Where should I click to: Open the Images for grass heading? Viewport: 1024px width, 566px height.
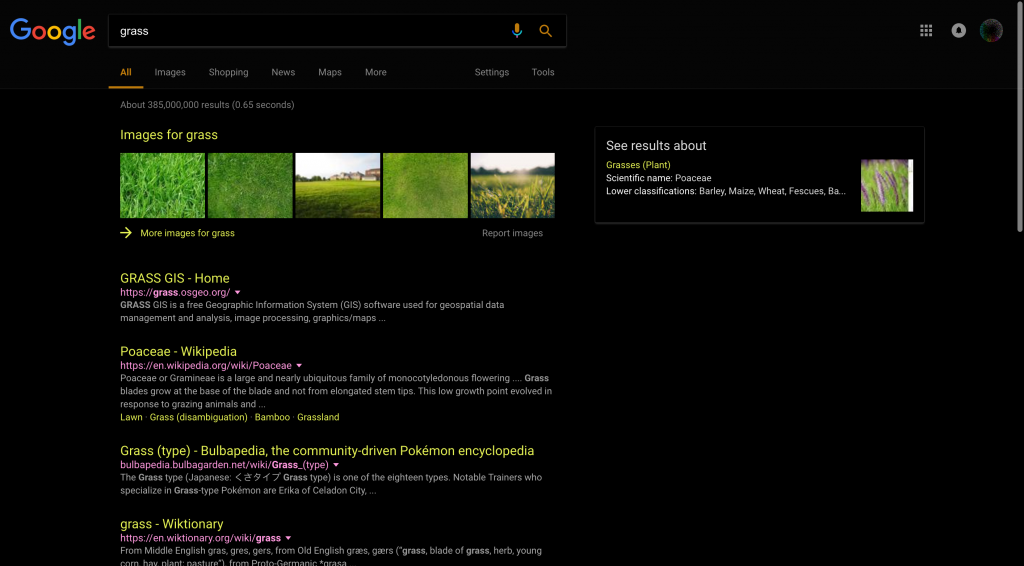point(168,135)
